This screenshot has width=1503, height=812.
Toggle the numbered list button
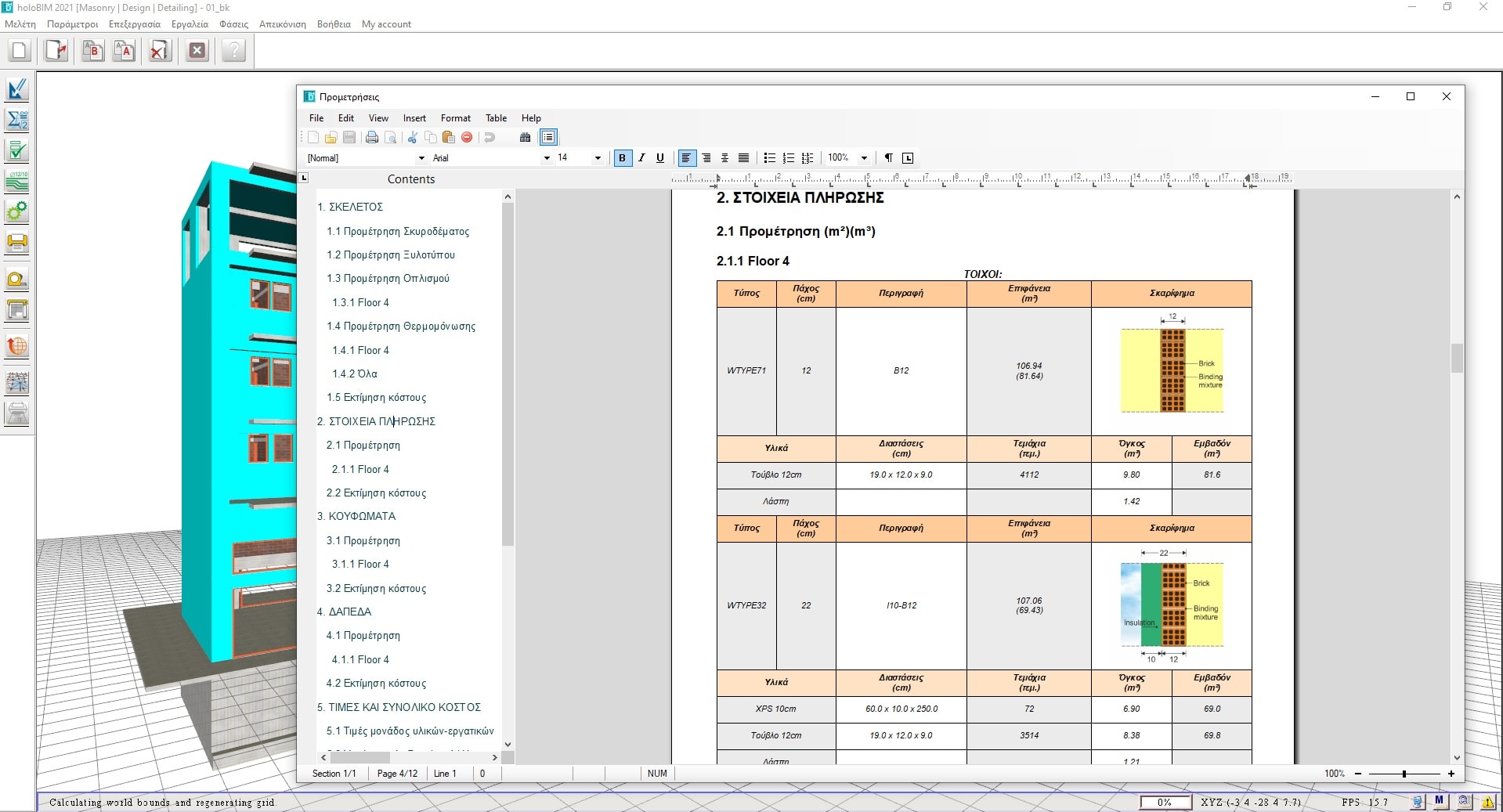click(789, 158)
